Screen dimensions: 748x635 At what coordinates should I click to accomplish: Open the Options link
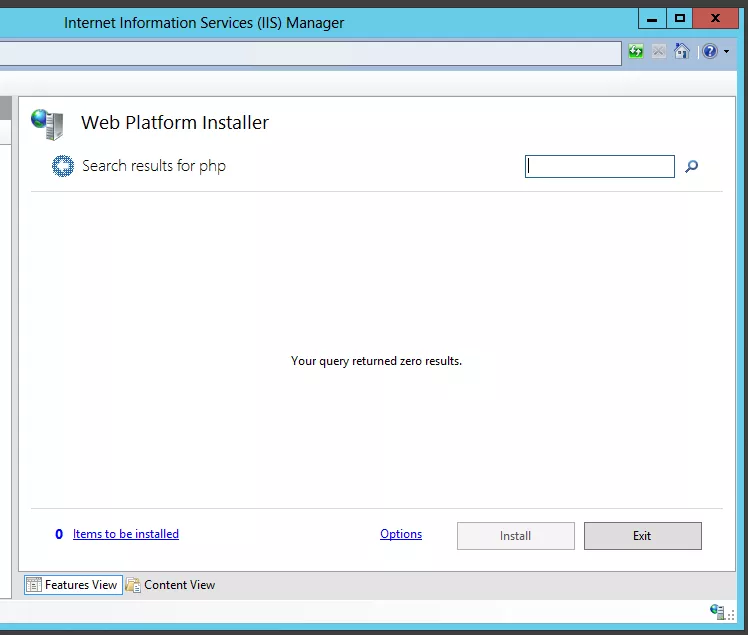coord(401,534)
